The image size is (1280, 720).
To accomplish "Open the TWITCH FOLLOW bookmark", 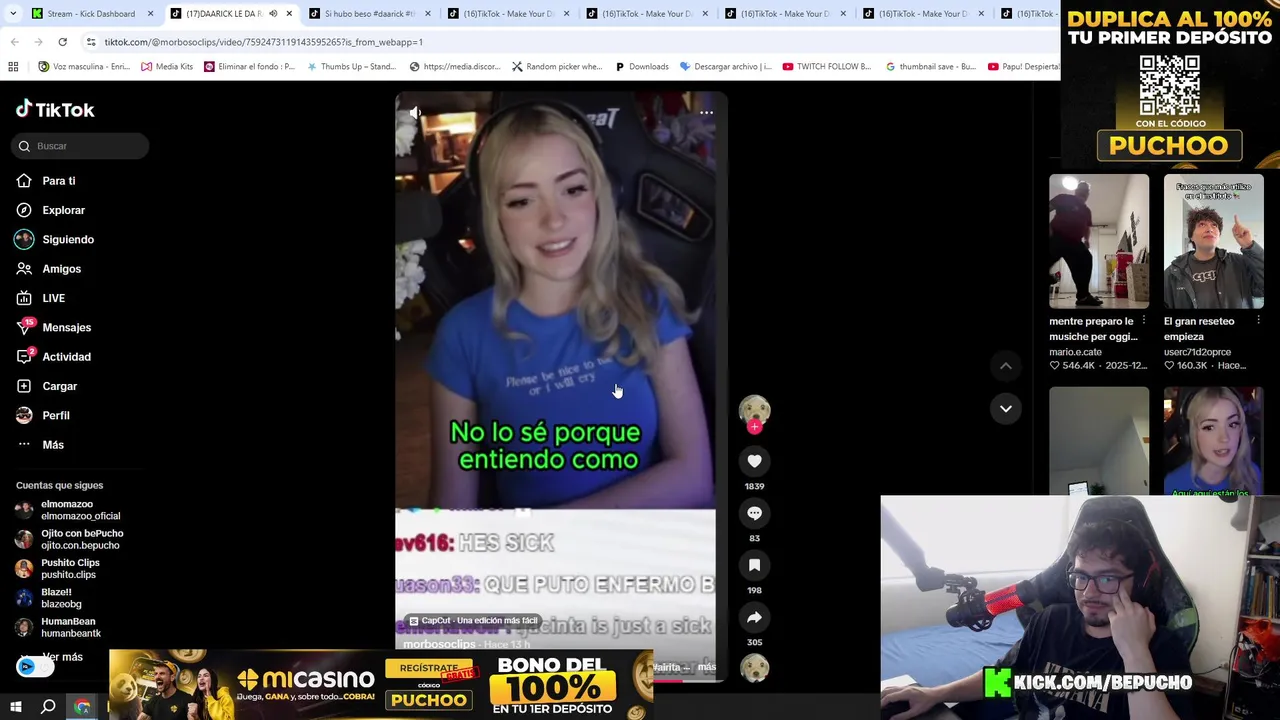I will pos(827,67).
